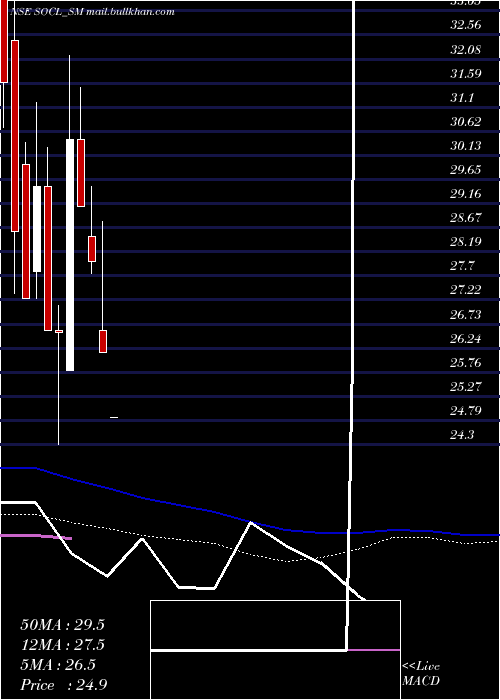500x700 pixels.
Task: Click the 27.22 price level label
Action: click(466, 290)
